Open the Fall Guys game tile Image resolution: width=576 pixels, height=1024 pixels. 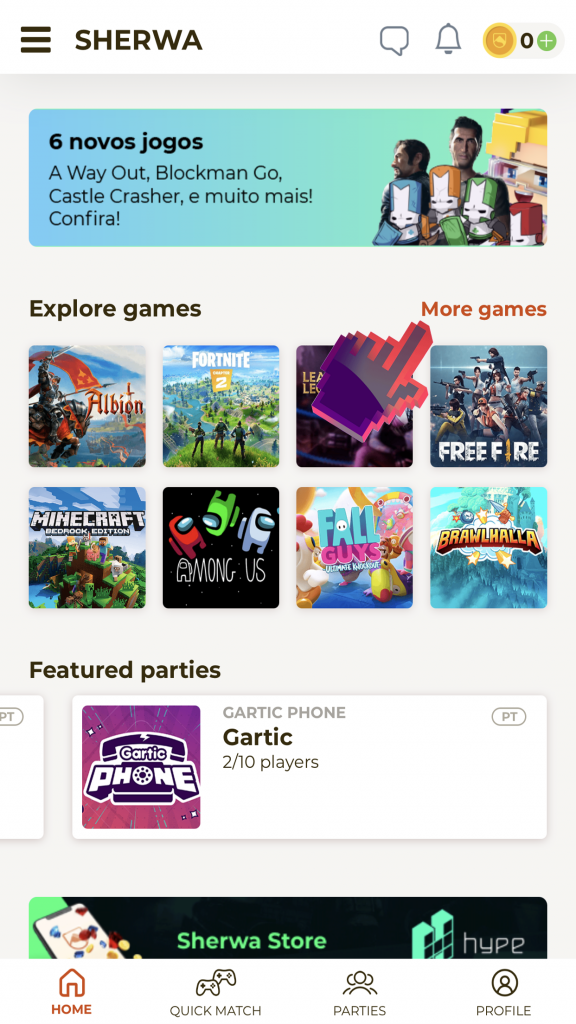click(355, 547)
